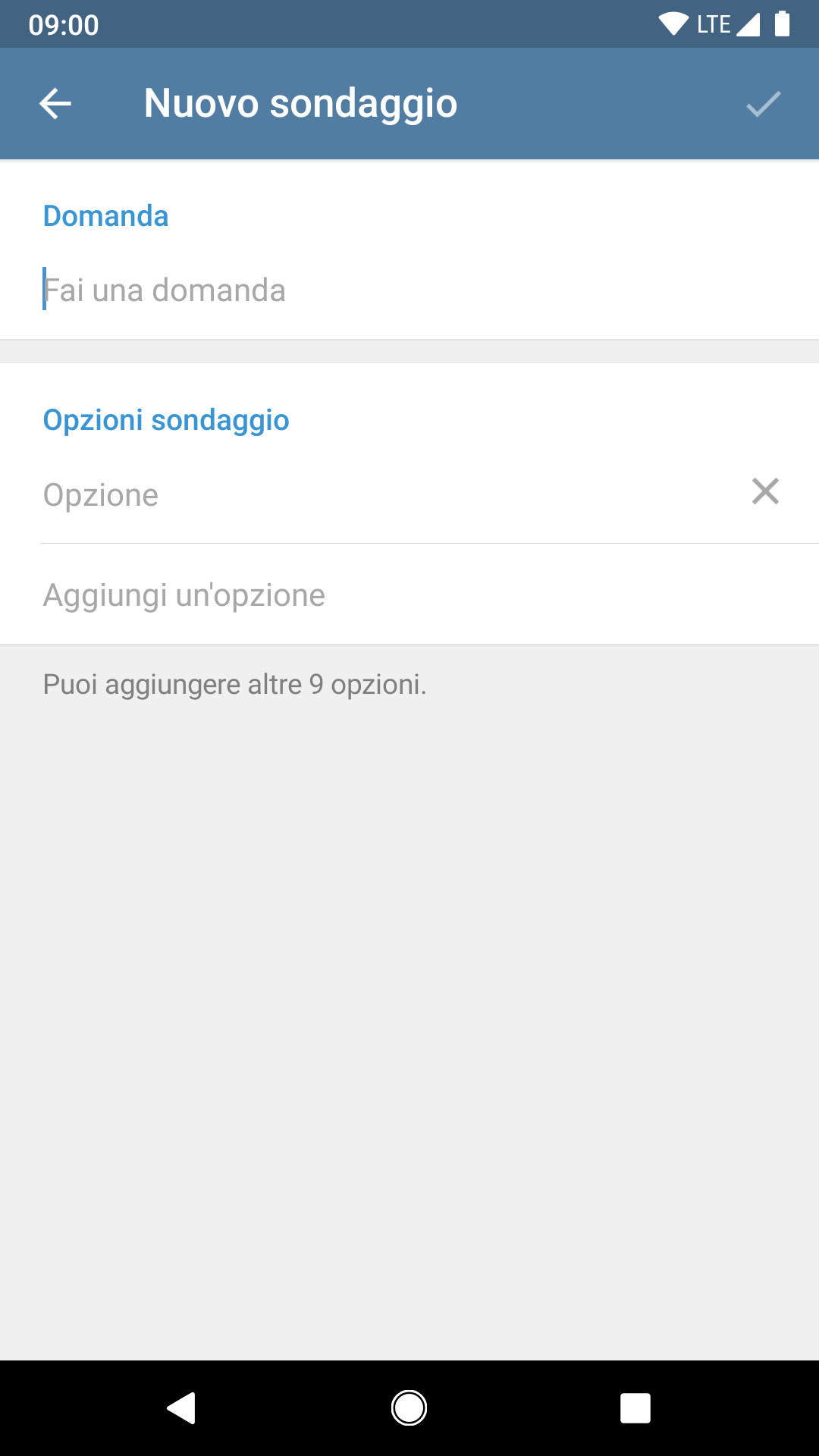Tap the Android home circle button
The height and width of the screenshot is (1456, 819).
click(x=409, y=1408)
